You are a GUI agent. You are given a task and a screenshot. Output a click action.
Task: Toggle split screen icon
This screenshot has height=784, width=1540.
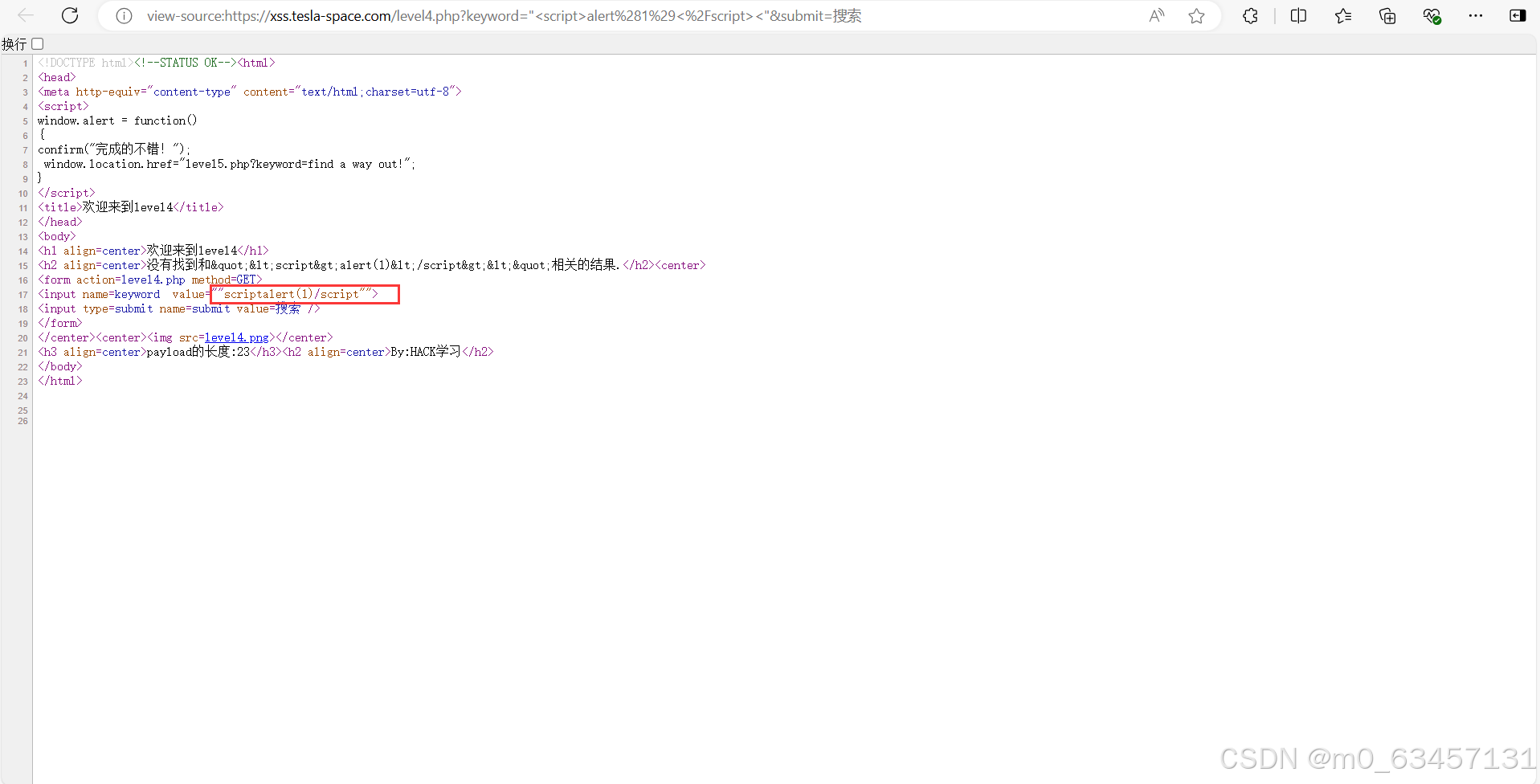click(1298, 16)
